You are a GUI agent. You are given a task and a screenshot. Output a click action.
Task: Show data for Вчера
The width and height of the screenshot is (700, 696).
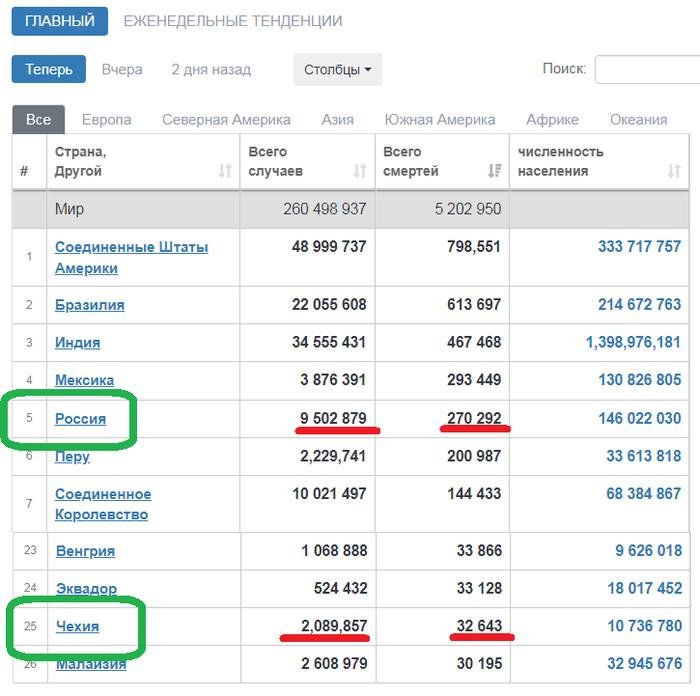[x=122, y=70]
